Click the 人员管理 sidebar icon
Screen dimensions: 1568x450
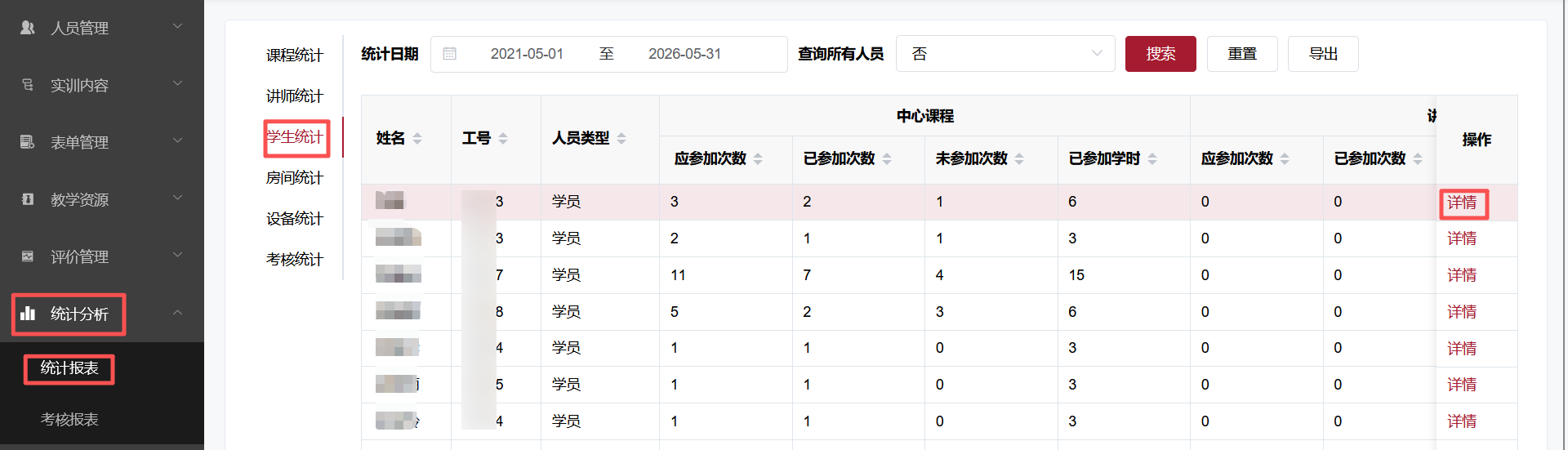pyautogui.click(x=27, y=28)
